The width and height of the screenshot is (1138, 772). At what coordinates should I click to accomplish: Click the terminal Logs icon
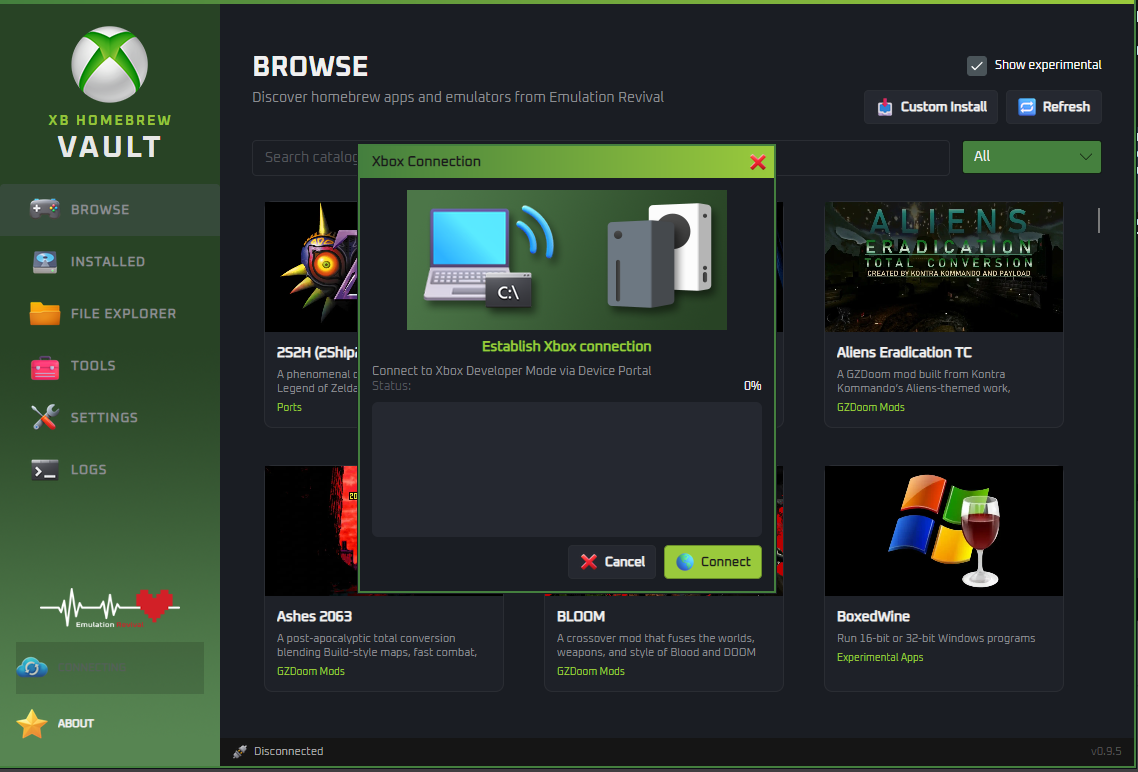[x=45, y=470]
